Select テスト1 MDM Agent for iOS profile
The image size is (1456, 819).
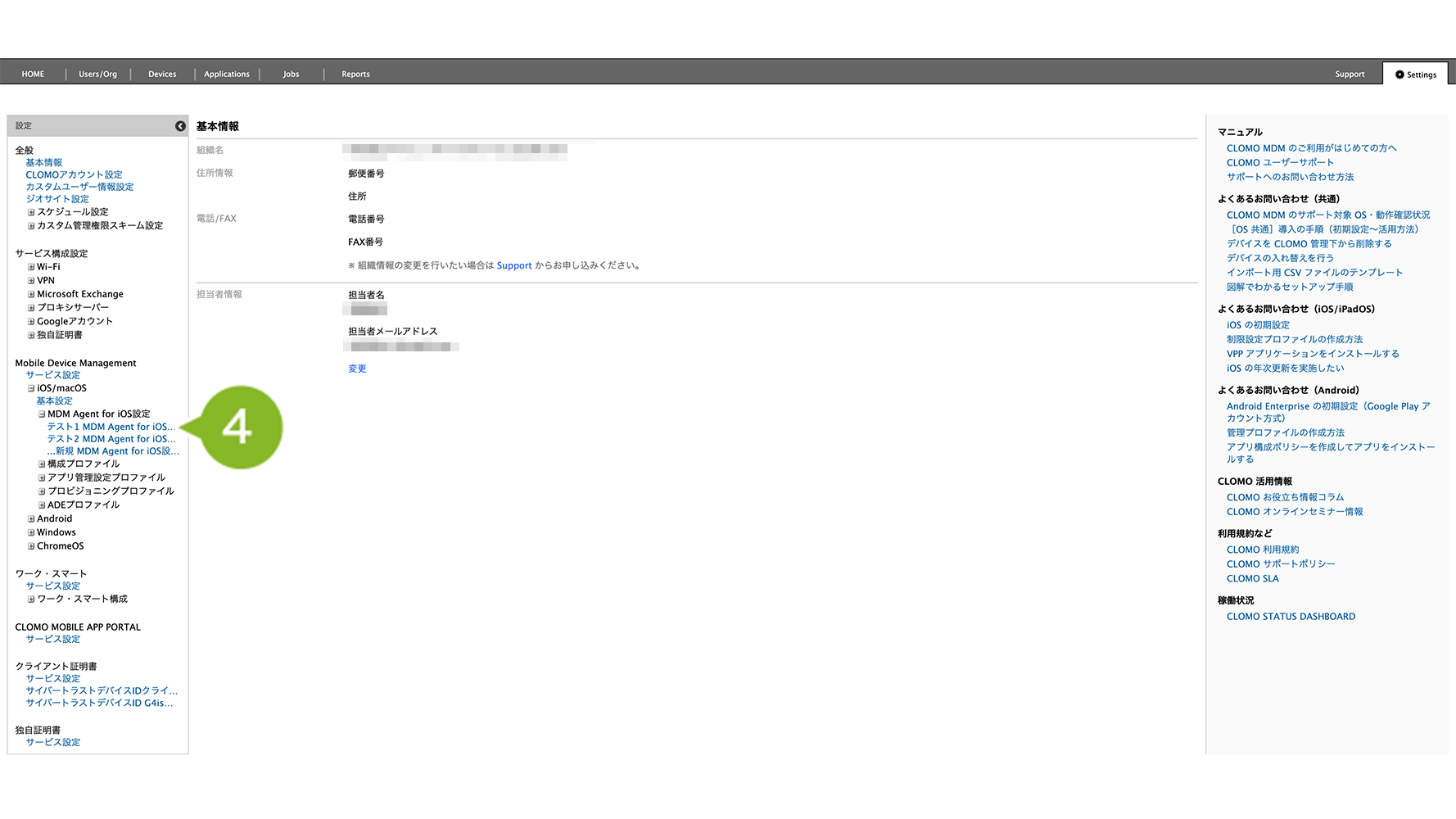tap(111, 427)
